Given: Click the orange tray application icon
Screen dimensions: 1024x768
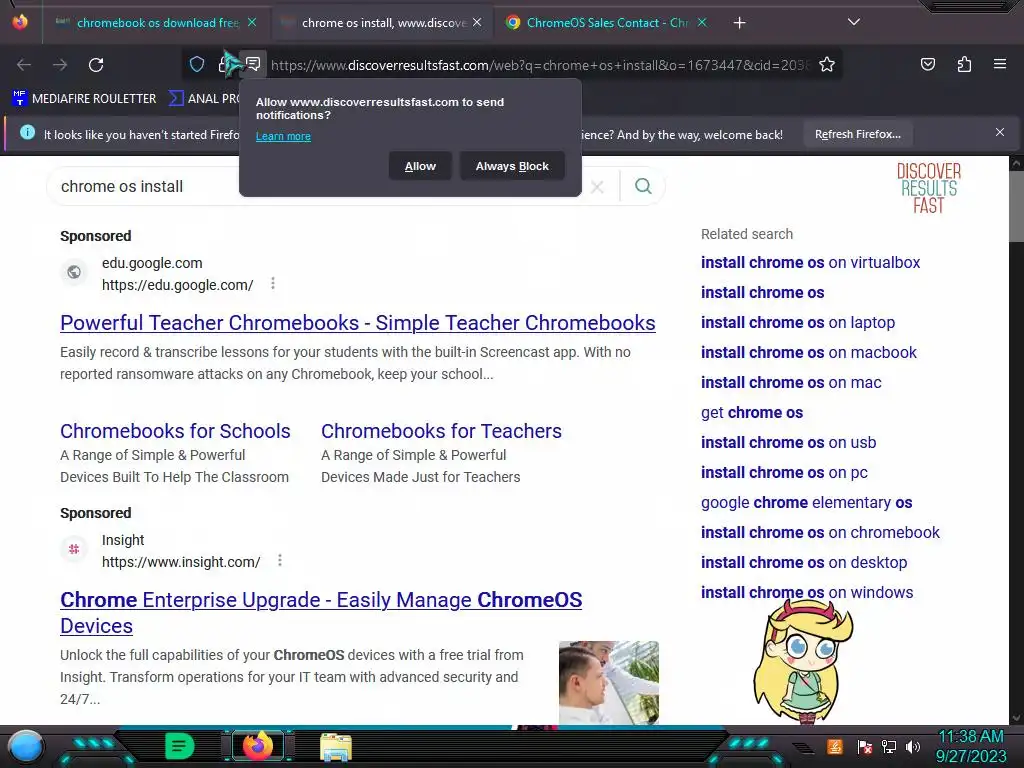Looking at the screenshot, I should point(835,746).
